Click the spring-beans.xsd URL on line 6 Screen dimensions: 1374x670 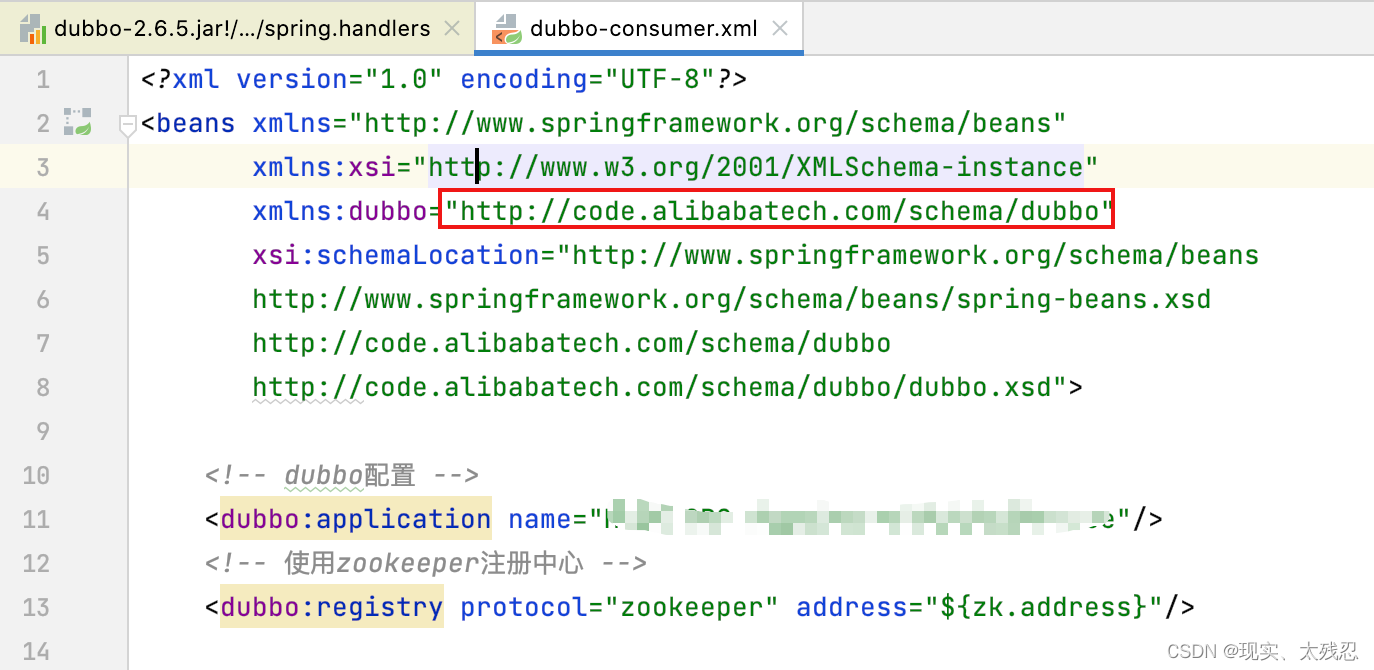(x=730, y=299)
